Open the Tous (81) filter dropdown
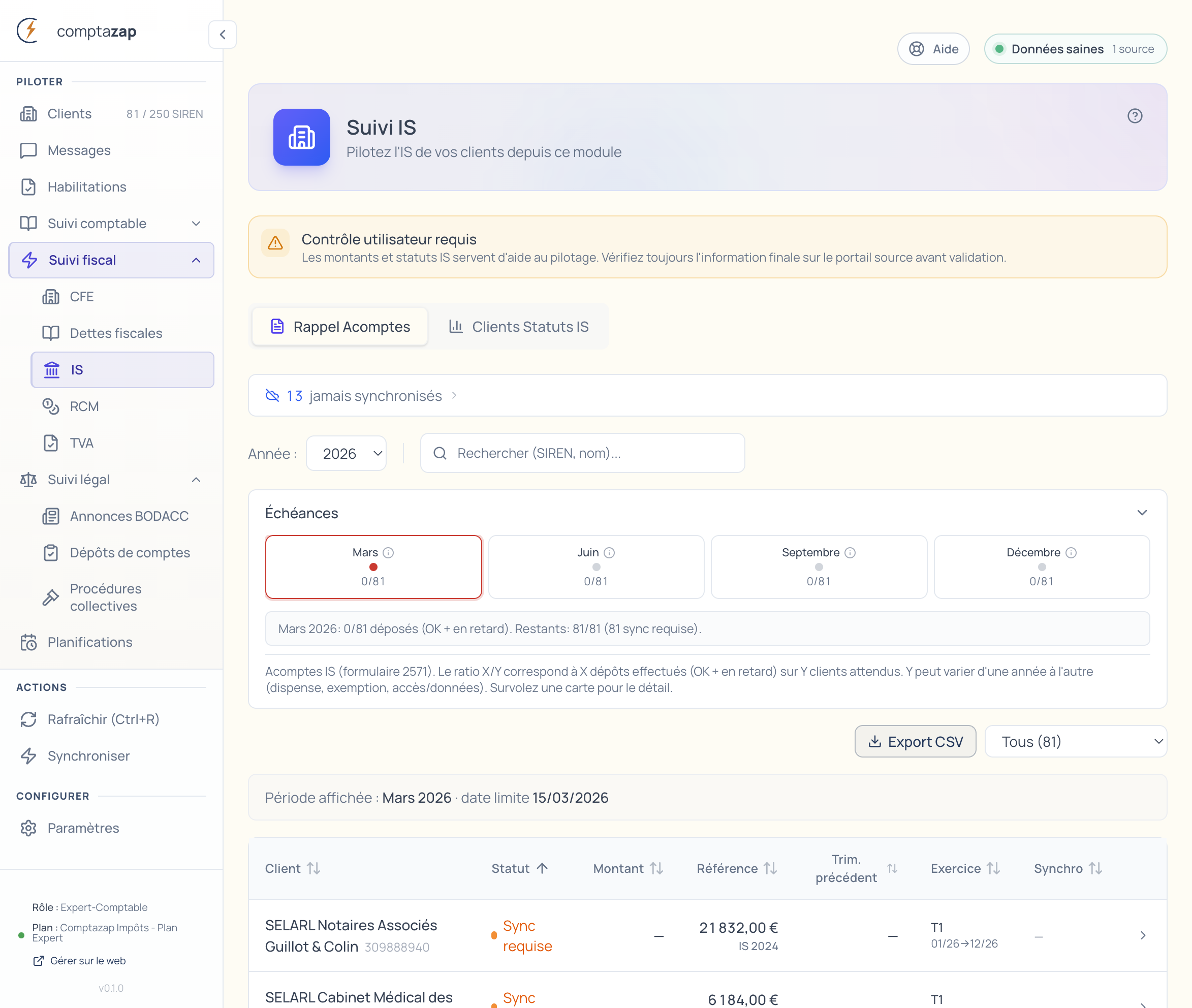The height and width of the screenshot is (1008, 1192). [x=1076, y=742]
